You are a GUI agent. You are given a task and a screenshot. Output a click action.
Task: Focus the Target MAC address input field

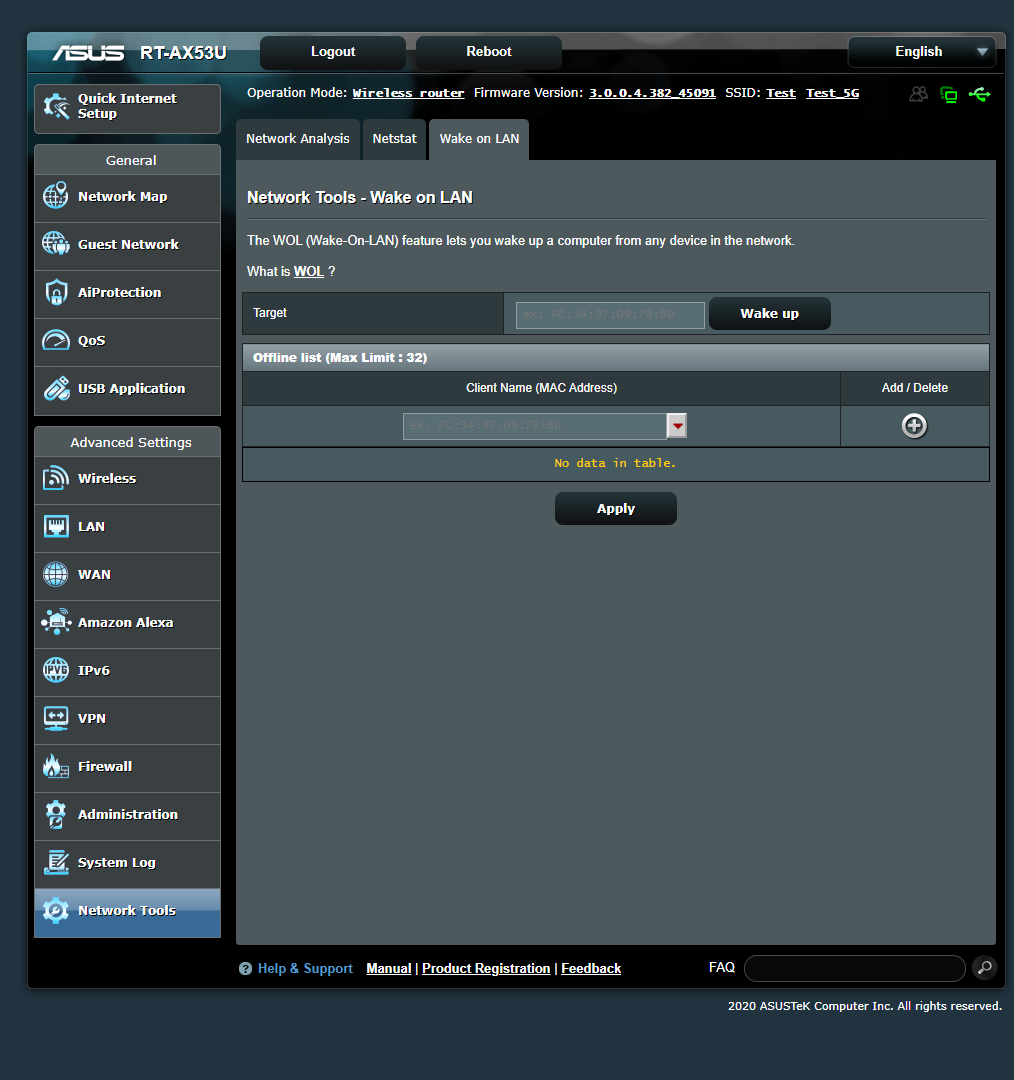point(610,315)
